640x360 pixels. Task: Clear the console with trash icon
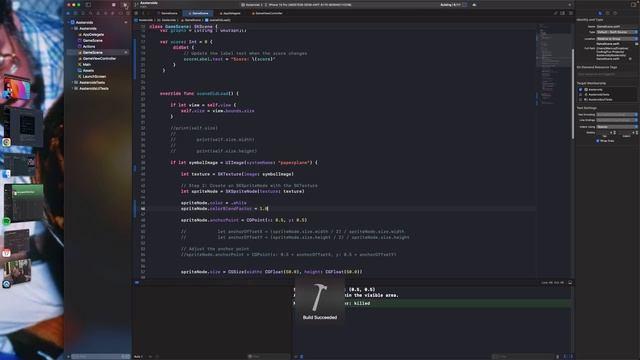click(558, 356)
